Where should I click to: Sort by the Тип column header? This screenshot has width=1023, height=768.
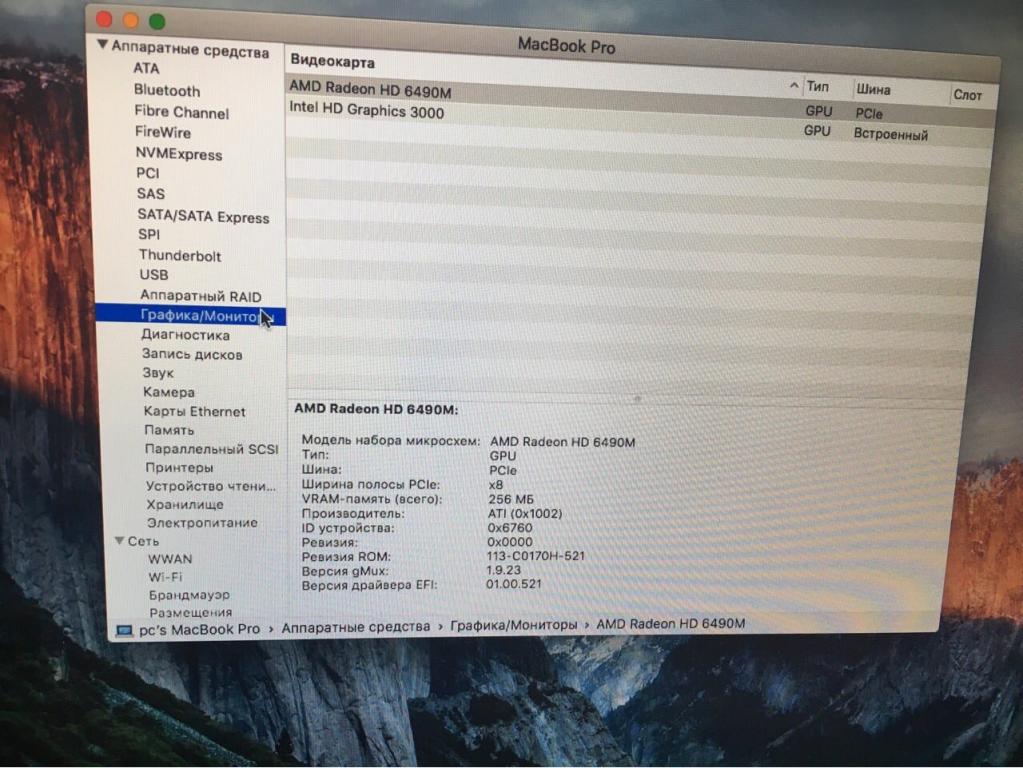pos(817,86)
